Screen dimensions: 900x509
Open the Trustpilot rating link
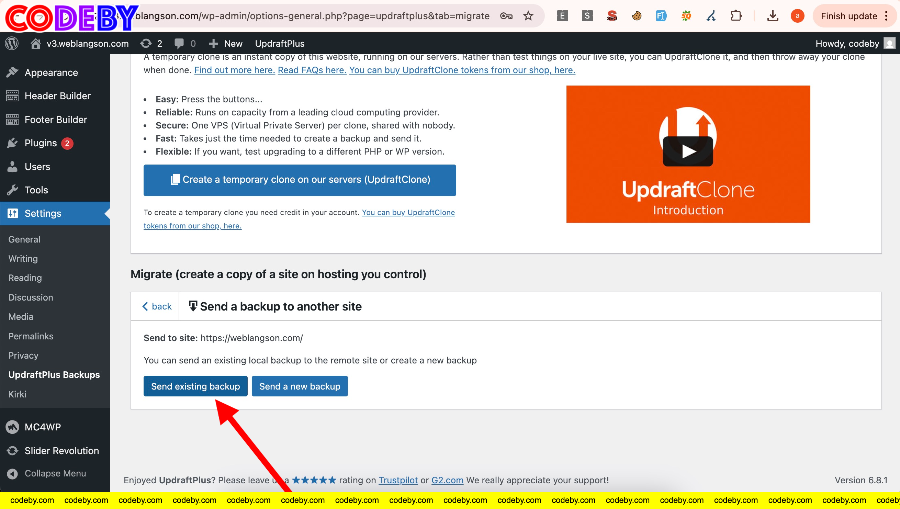[x=398, y=480]
